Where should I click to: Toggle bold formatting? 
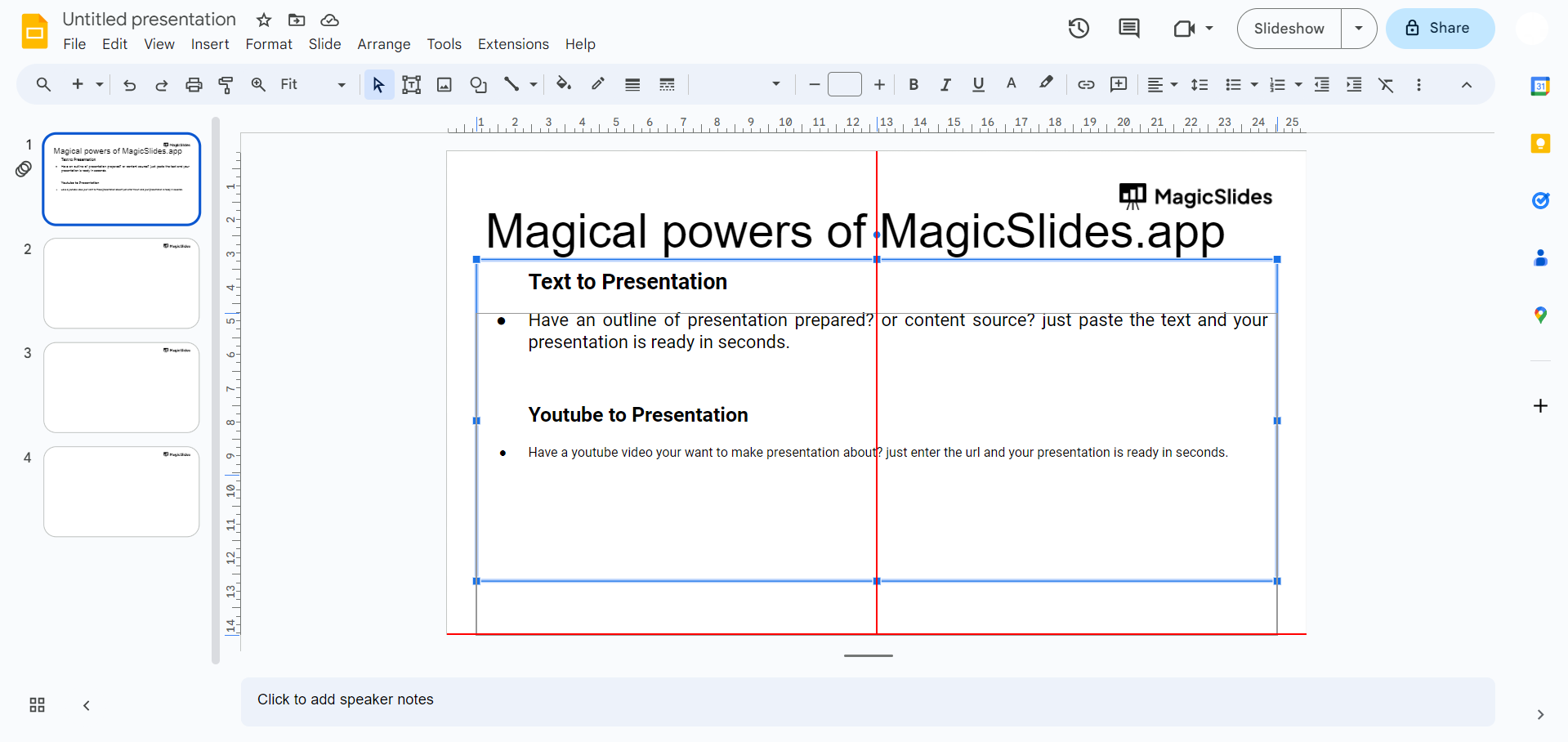click(x=914, y=84)
